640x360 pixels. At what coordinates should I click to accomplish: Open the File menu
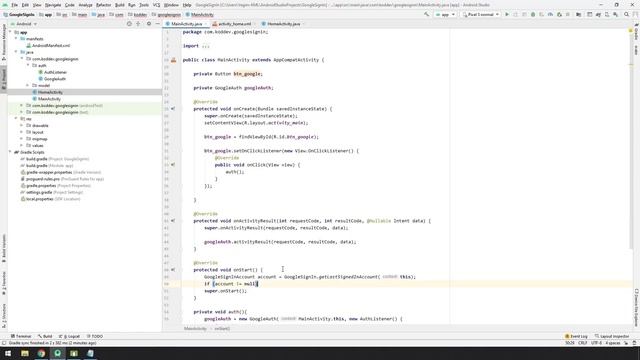(x=15, y=5)
